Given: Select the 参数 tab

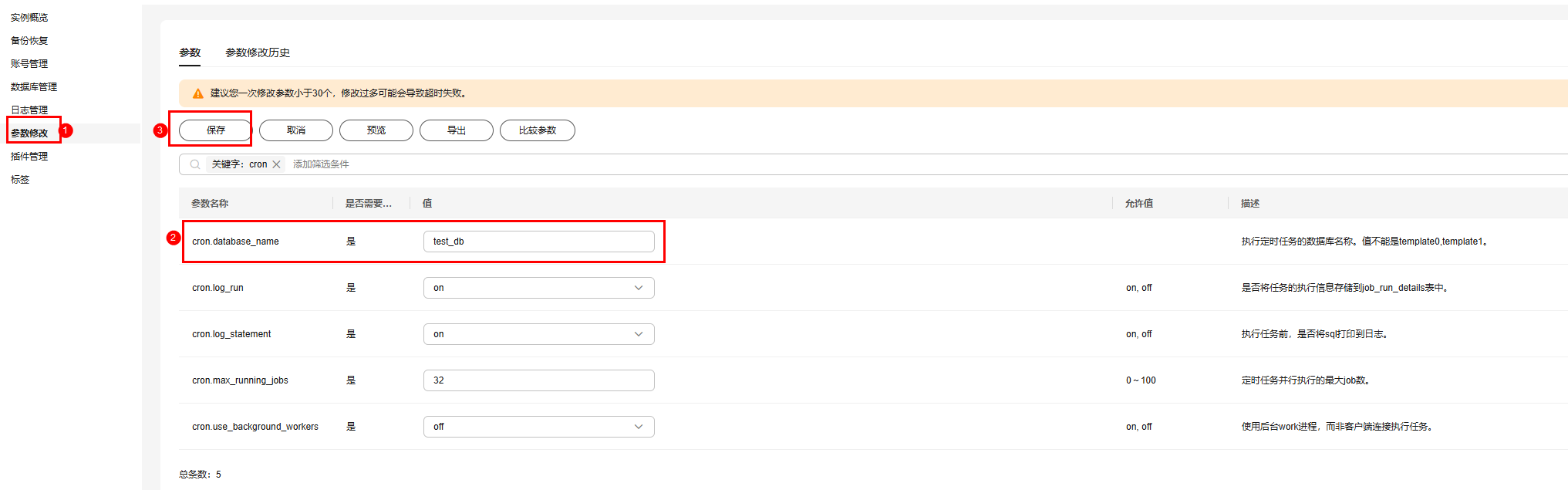Looking at the screenshot, I should point(190,52).
